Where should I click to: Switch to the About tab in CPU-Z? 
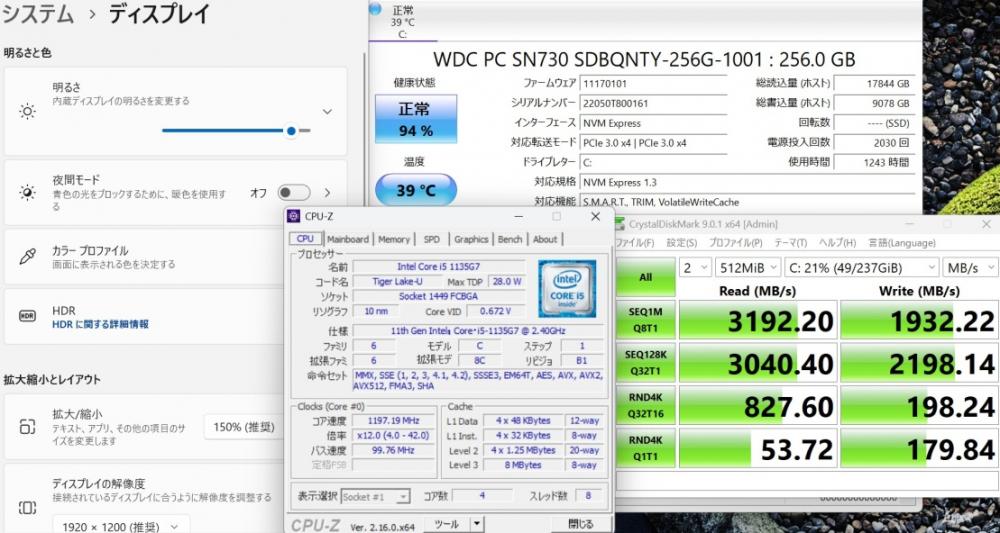point(545,239)
